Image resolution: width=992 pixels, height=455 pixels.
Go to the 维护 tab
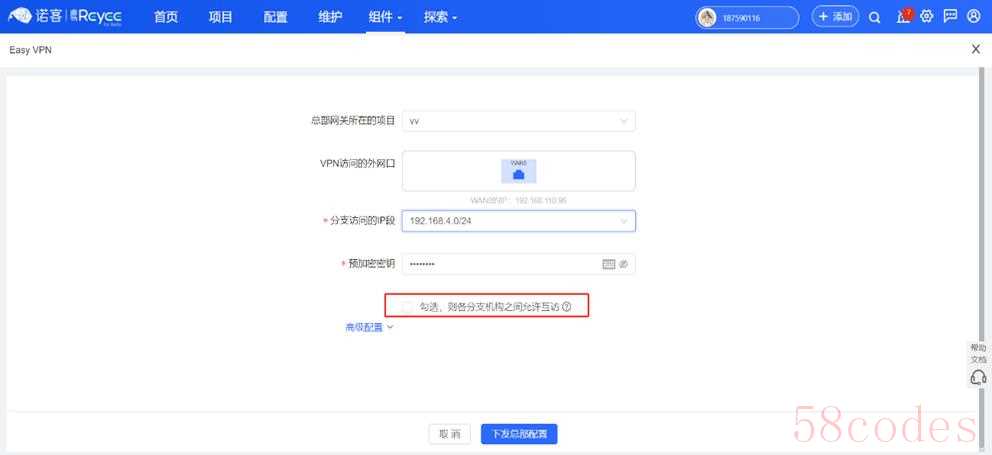tap(330, 17)
